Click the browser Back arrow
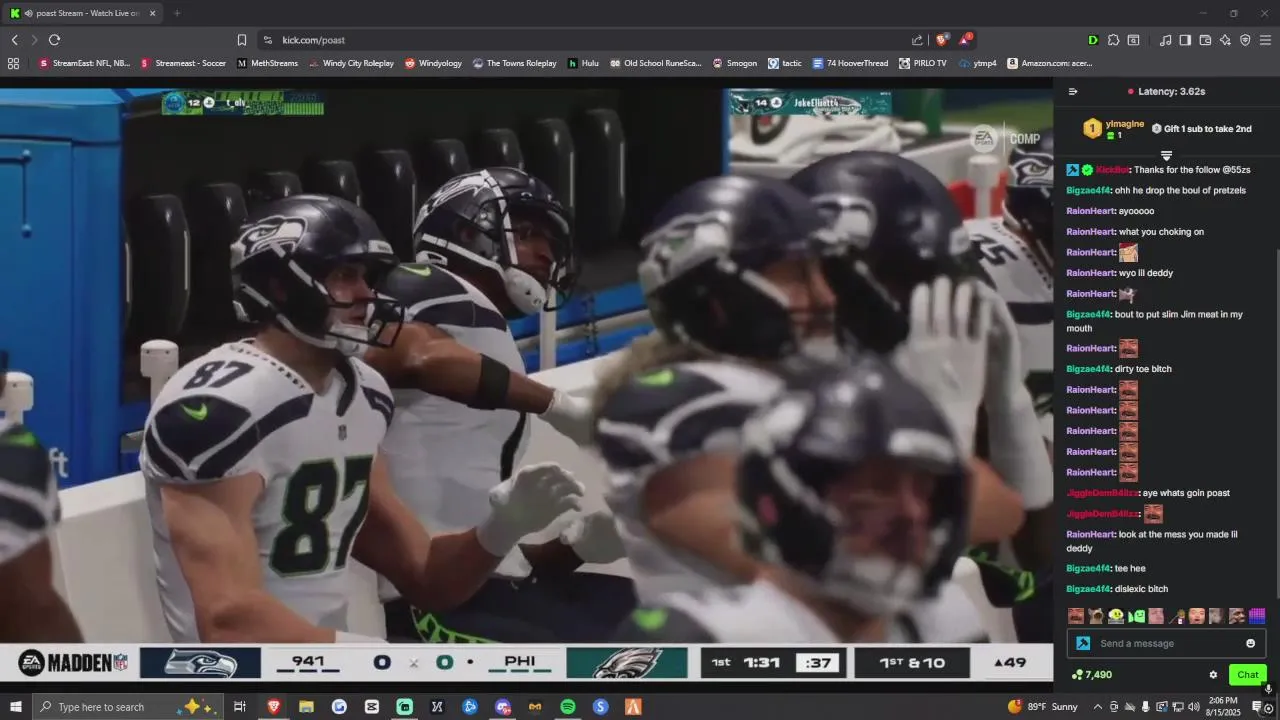 [x=15, y=40]
